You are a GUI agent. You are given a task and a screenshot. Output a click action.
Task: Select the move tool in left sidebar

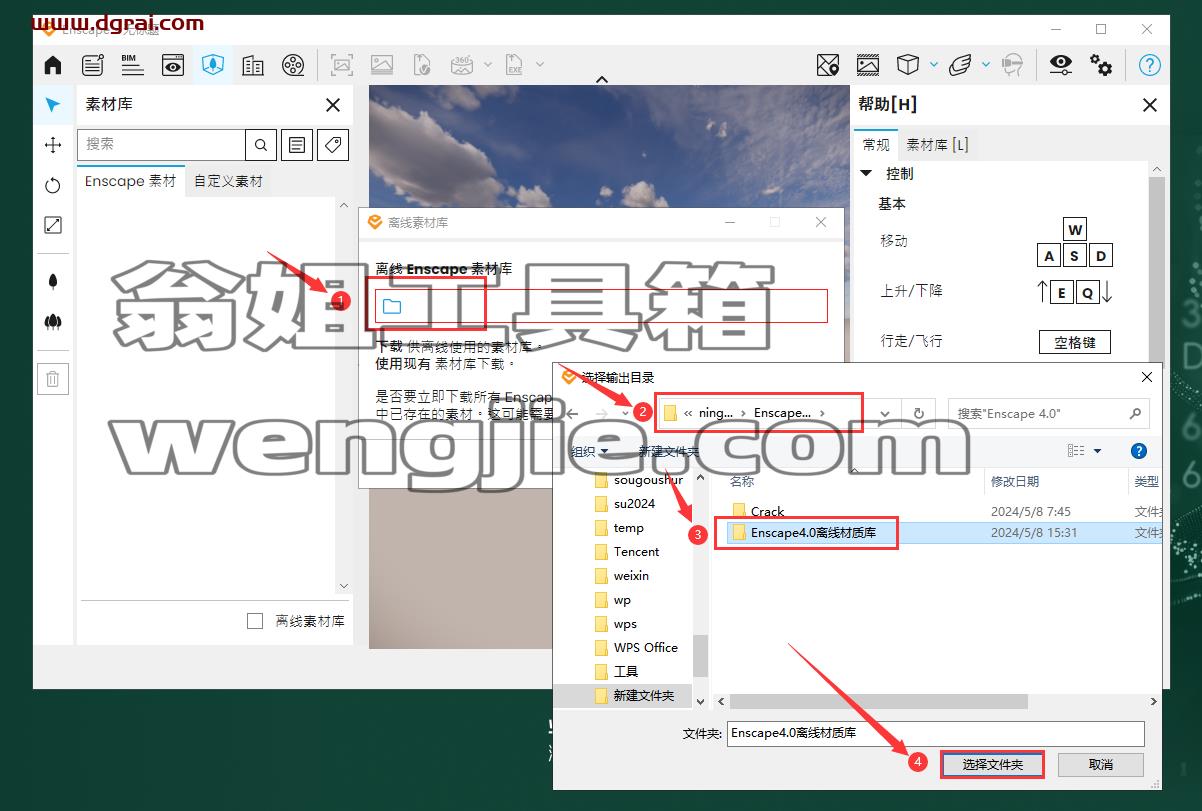pos(53,145)
